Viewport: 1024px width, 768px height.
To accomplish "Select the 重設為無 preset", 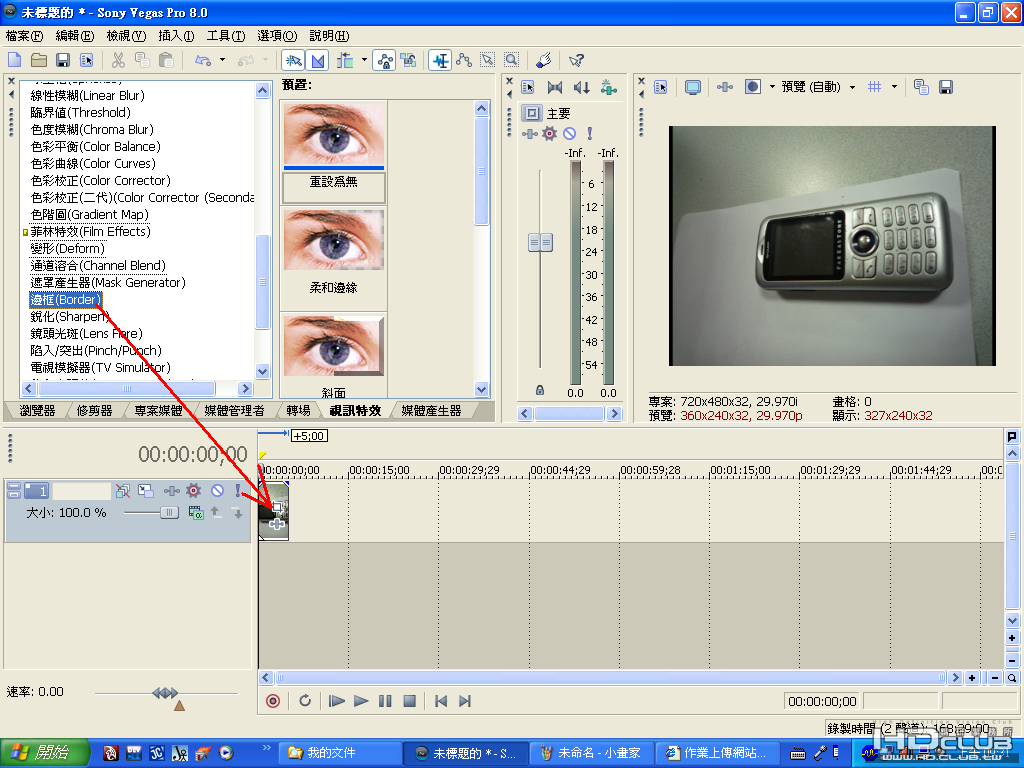I will [x=334, y=182].
